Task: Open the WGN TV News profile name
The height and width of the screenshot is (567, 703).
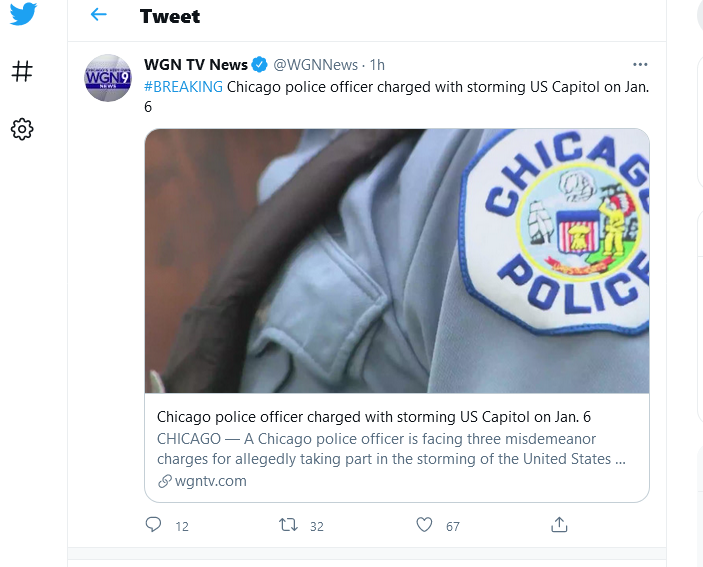Action: [x=196, y=65]
